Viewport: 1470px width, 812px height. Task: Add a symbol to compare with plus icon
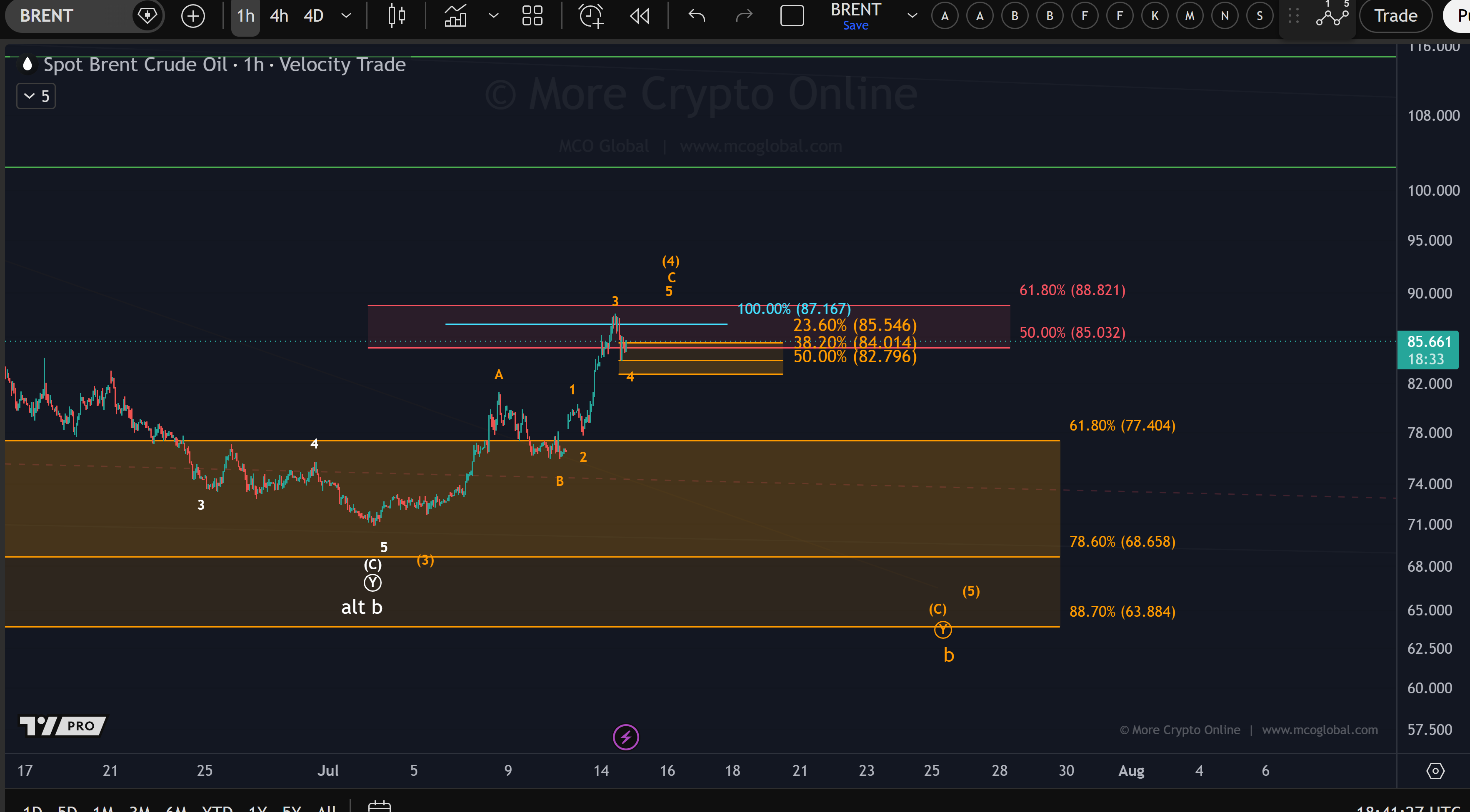[x=193, y=16]
